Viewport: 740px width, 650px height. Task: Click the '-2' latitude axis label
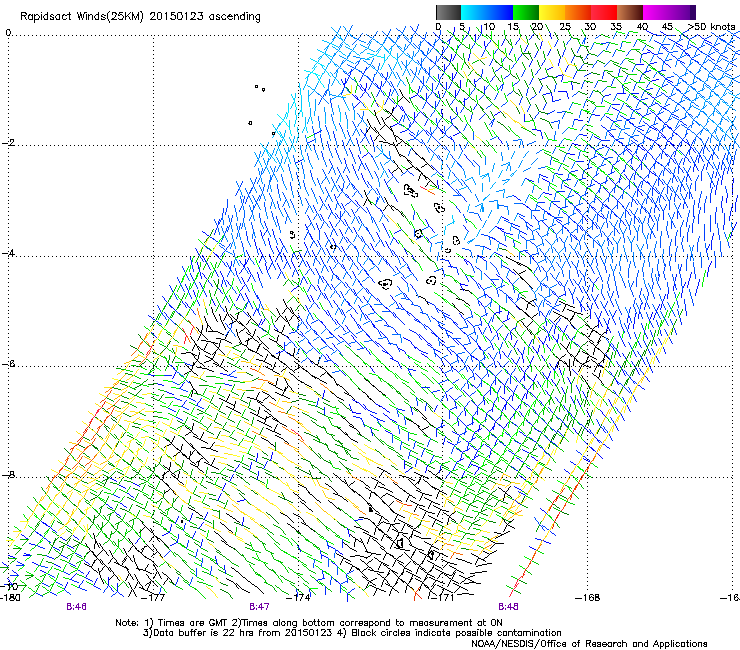point(8,143)
